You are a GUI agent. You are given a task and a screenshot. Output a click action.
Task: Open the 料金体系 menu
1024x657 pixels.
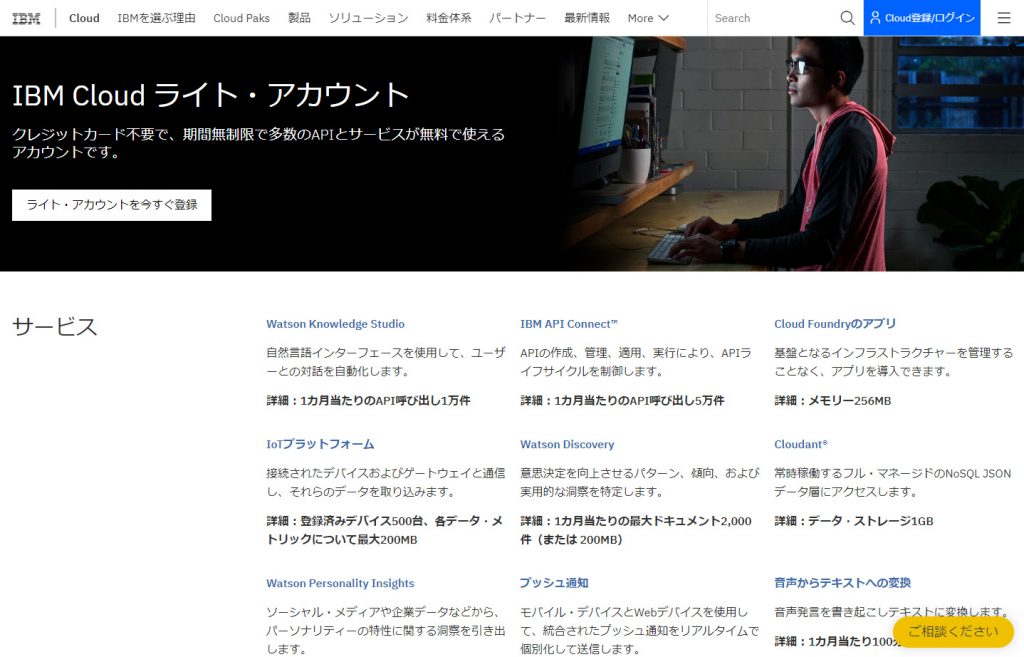(x=449, y=18)
